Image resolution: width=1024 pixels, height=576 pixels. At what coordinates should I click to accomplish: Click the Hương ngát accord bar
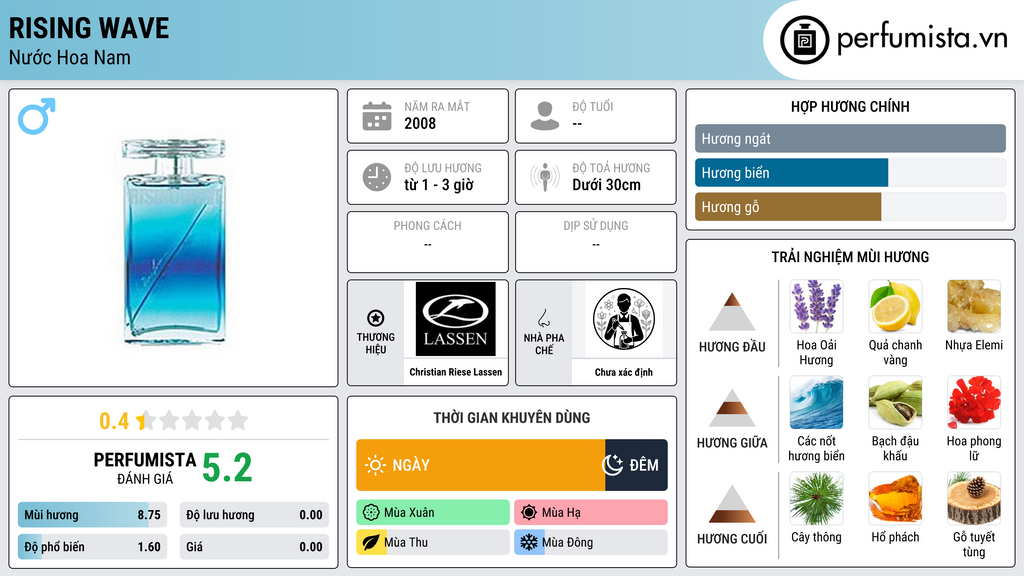pos(850,138)
